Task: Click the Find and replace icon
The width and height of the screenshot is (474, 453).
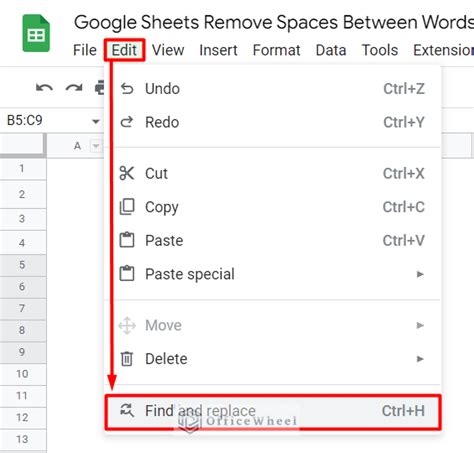Action: (127, 410)
